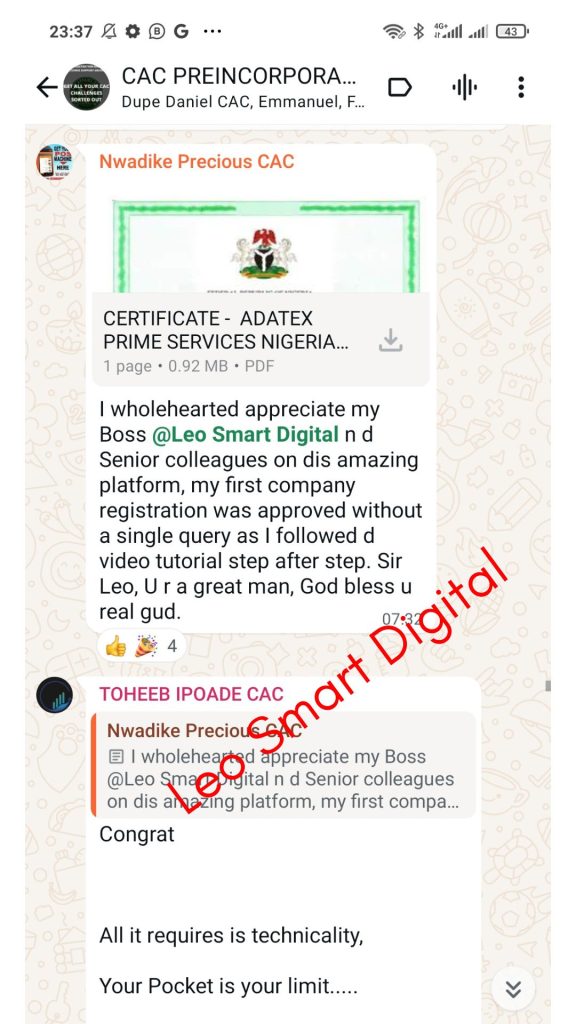
Task: Start a voice chat via waveform icon
Action: (464, 87)
